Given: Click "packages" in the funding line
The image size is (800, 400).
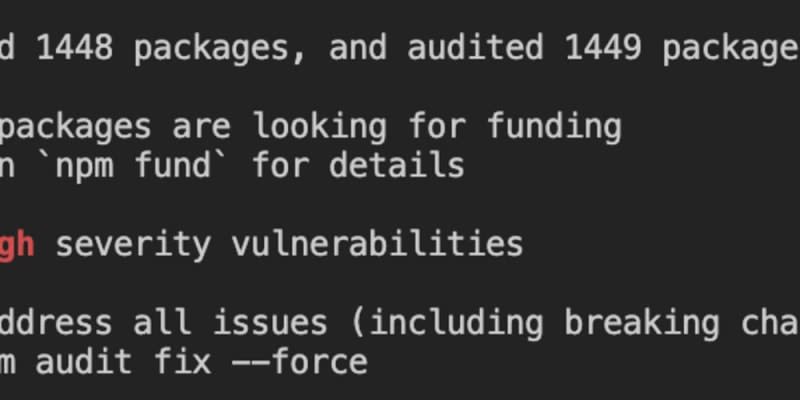Looking at the screenshot, I should (x=75, y=127).
